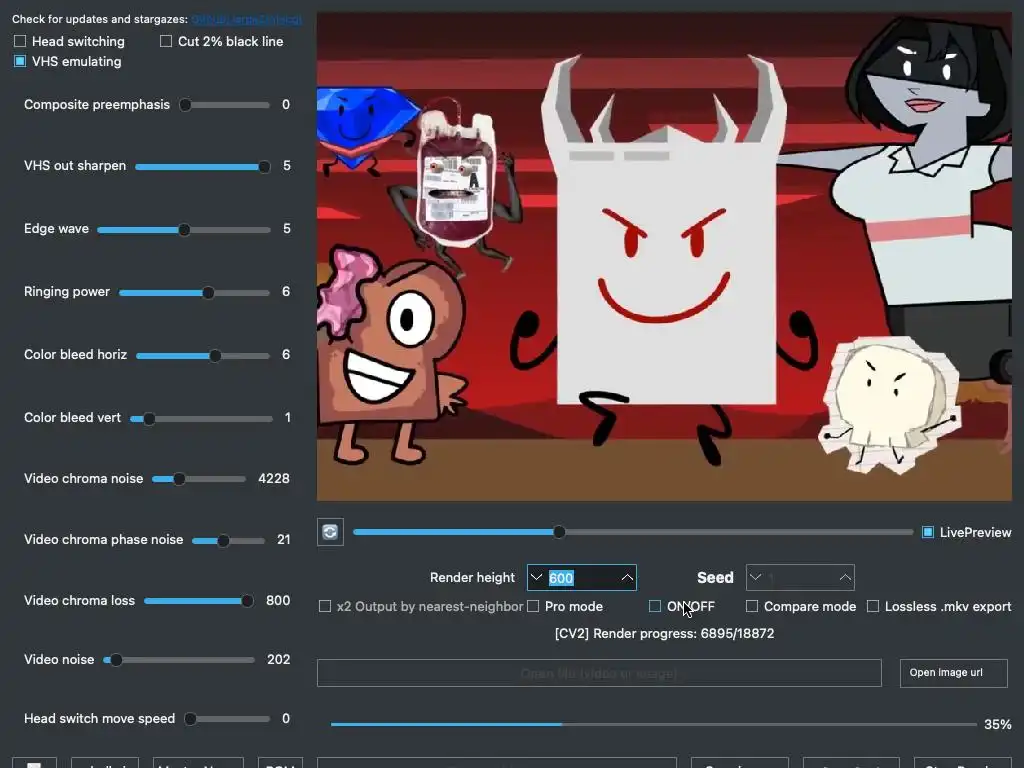Click the Video chroma loss slider handle
This screenshot has width=1024, height=768.
point(248,601)
